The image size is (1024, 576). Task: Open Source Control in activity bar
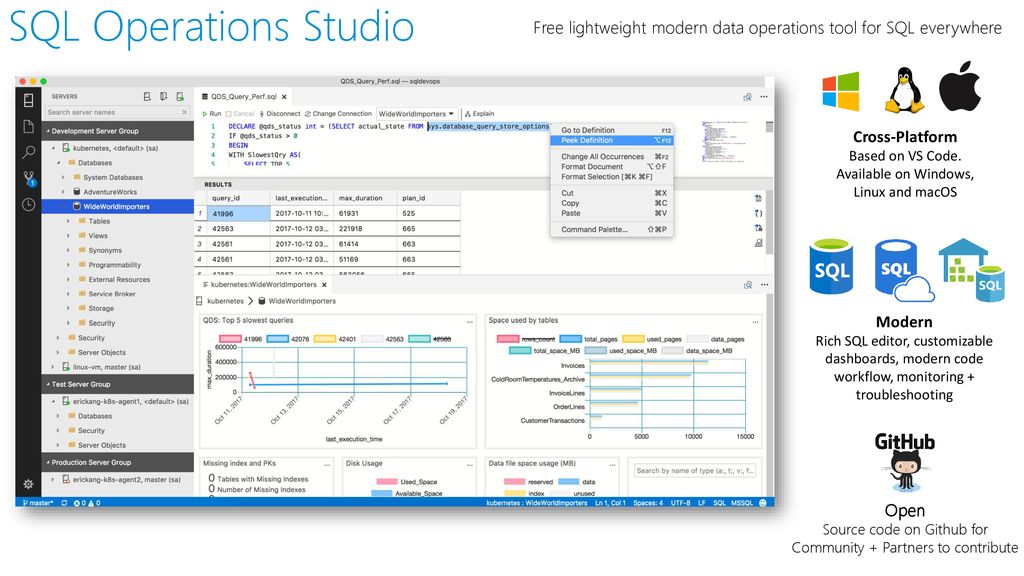[x=29, y=178]
